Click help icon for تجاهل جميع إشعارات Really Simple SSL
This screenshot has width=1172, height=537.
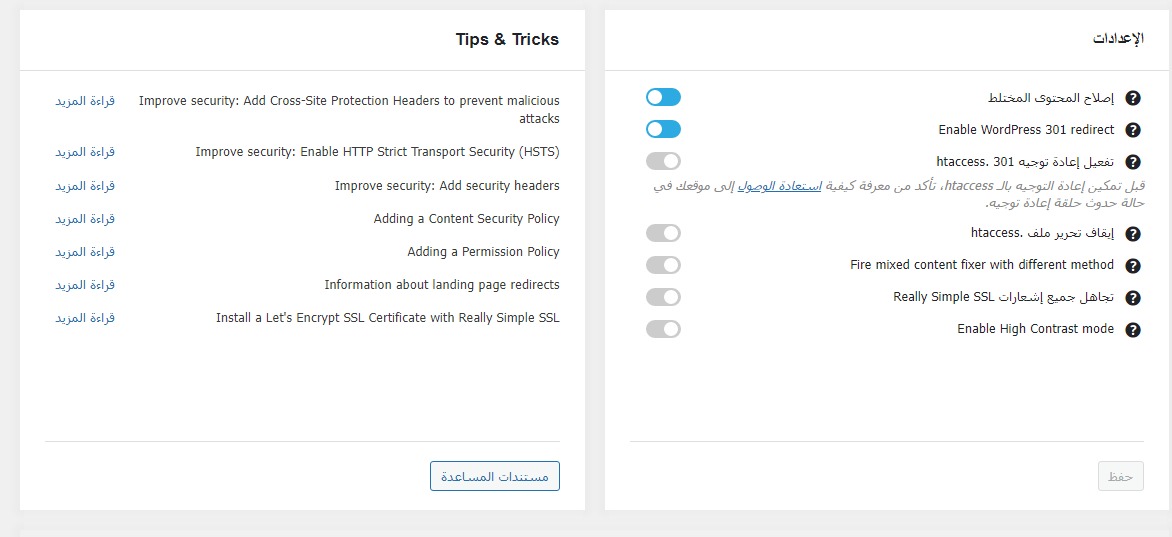1133,298
